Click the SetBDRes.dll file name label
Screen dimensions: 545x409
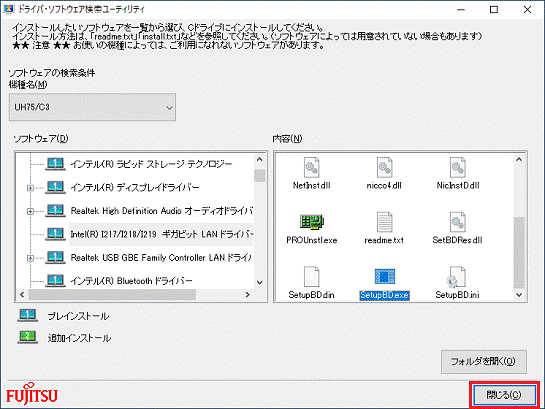[x=457, y=240]
